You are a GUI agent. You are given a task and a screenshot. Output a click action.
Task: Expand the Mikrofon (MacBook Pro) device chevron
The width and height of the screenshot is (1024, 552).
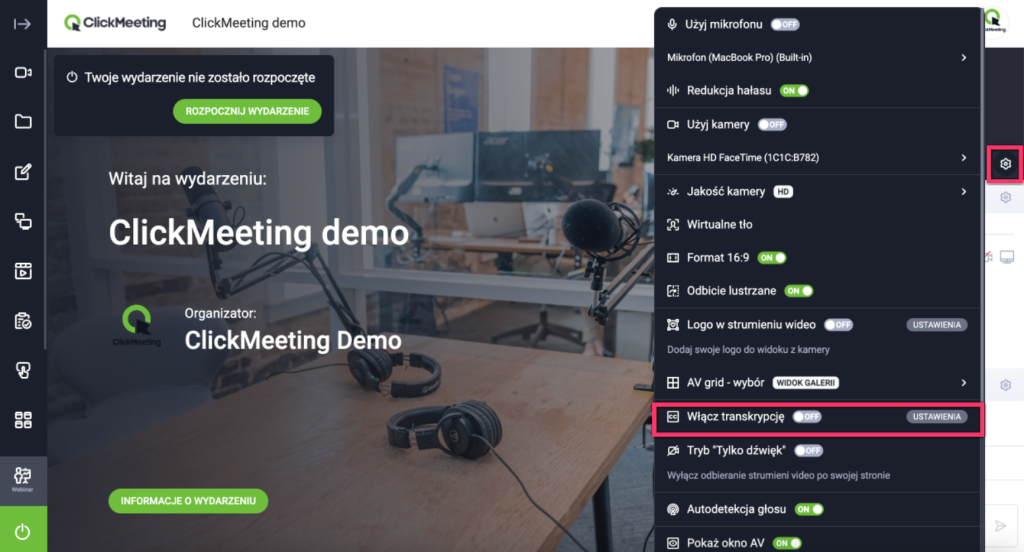pyautogui.click(x=964, y=57)
